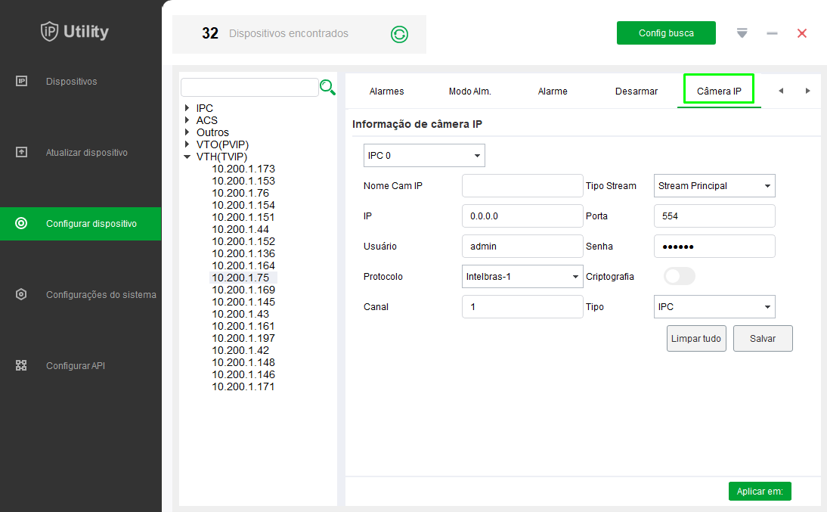This screenshot has width=827, height=512.
Task: Click the IP Utility shield logo
Action: pos(49,32)
